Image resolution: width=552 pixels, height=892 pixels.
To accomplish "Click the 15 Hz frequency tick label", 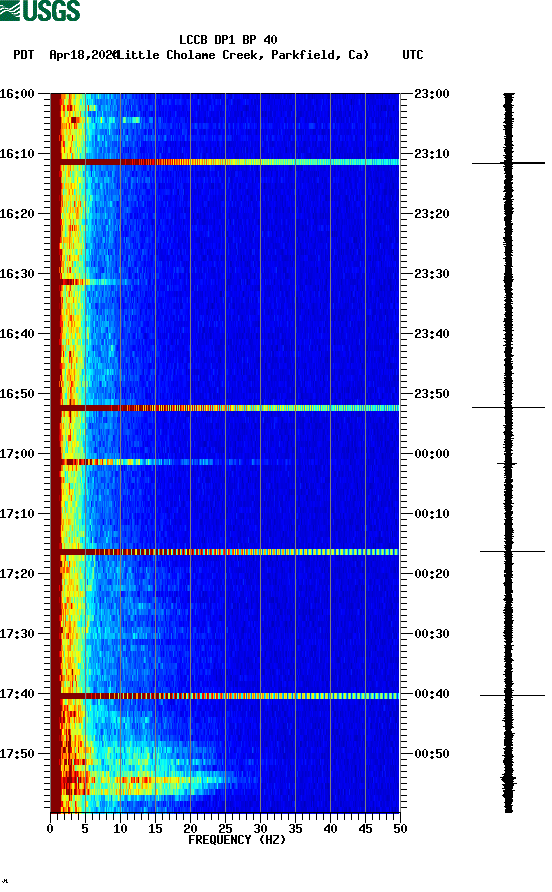I will [x=155, y=828].
